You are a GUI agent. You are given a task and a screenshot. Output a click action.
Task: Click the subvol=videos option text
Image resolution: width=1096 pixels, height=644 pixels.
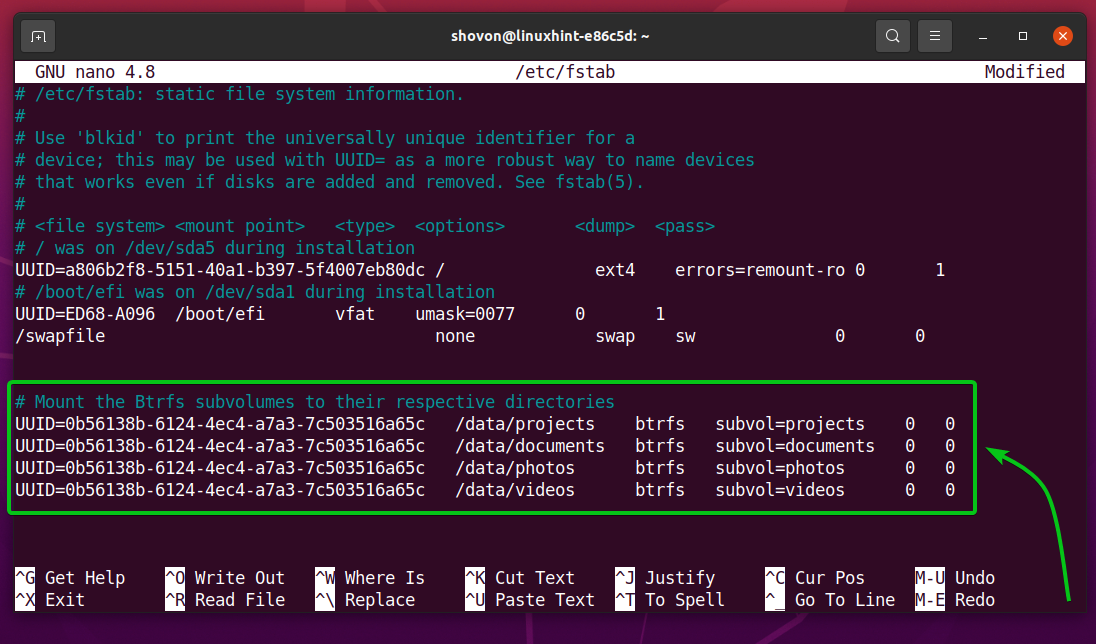coord(780,490)
